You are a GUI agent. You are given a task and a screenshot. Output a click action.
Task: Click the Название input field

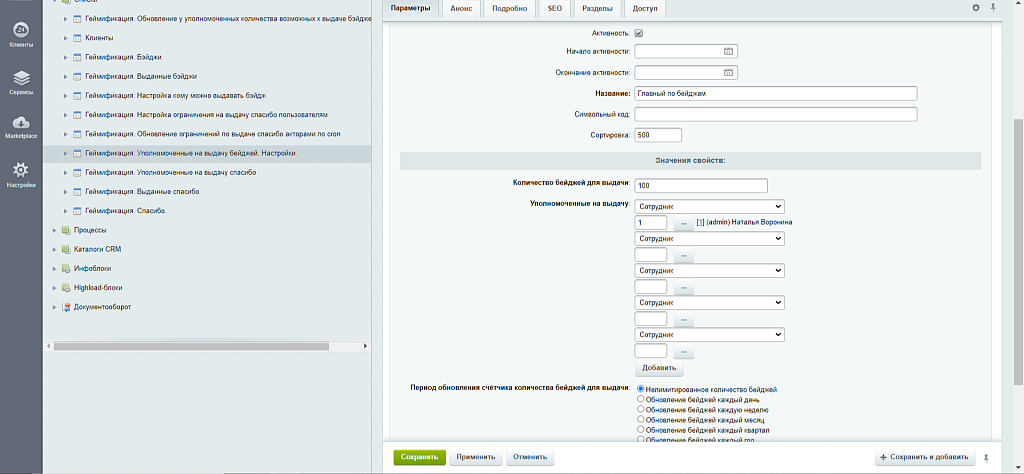775,93
